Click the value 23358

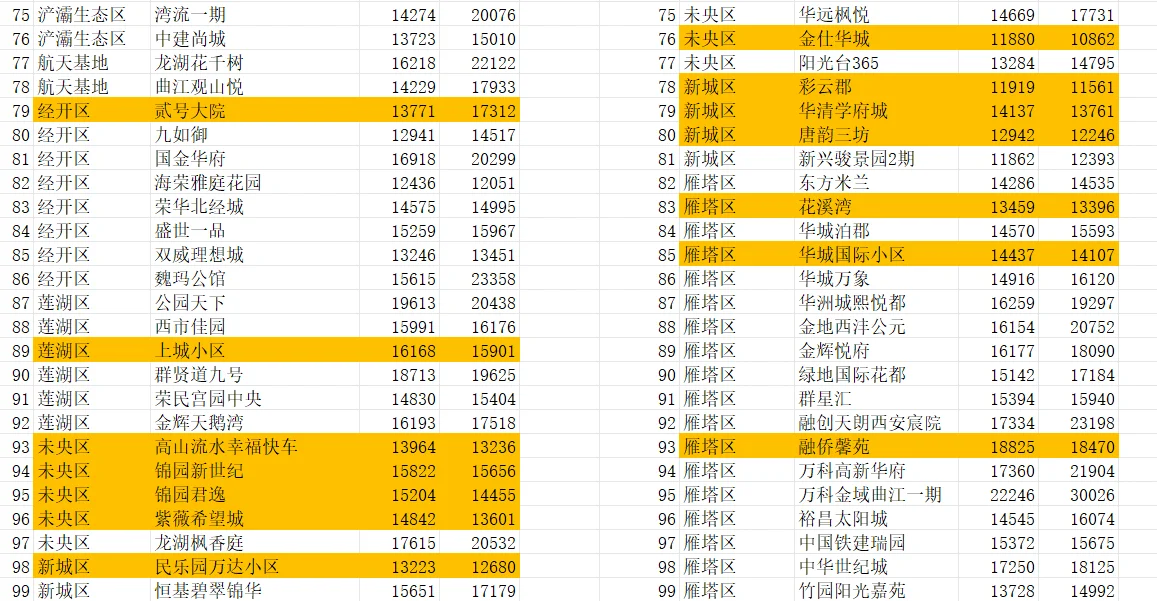click(494, 278)
